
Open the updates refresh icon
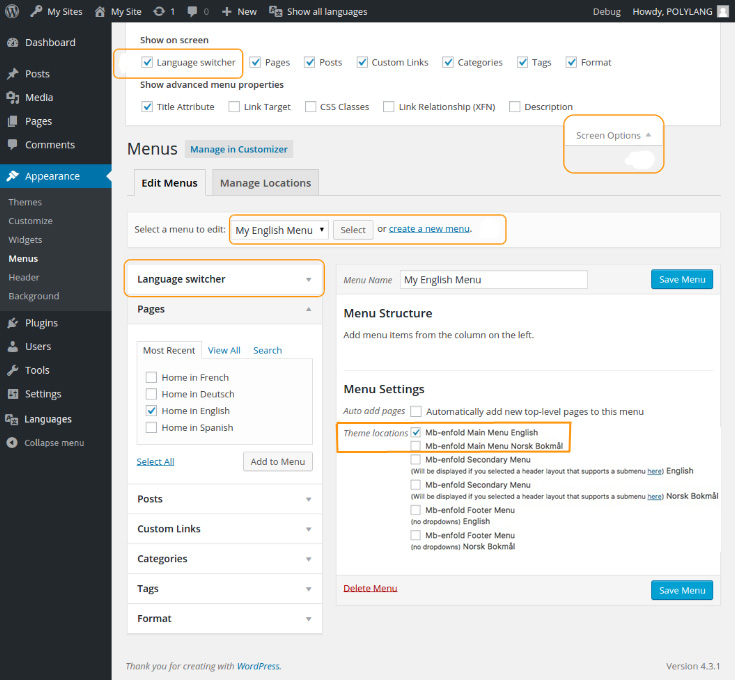[159, 11]
